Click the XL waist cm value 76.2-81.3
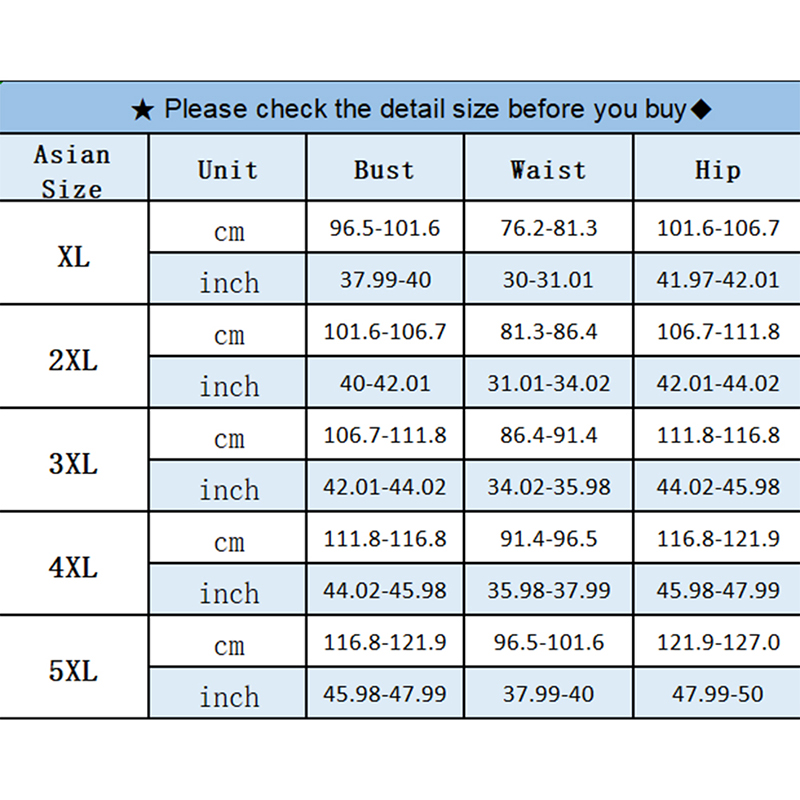800x800 pixels. [x=548, y=228]
